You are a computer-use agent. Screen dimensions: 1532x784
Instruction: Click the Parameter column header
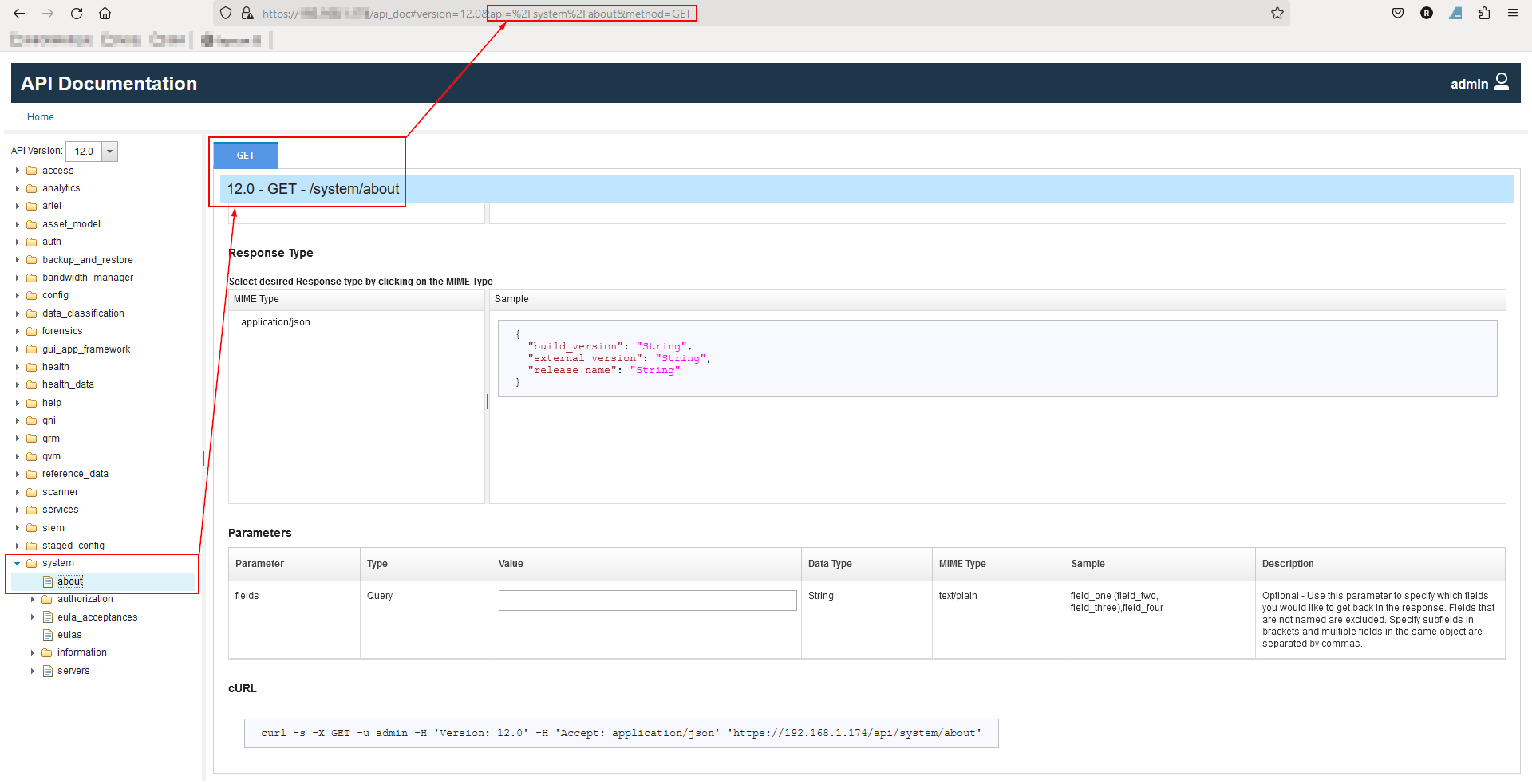coord(294,564)
